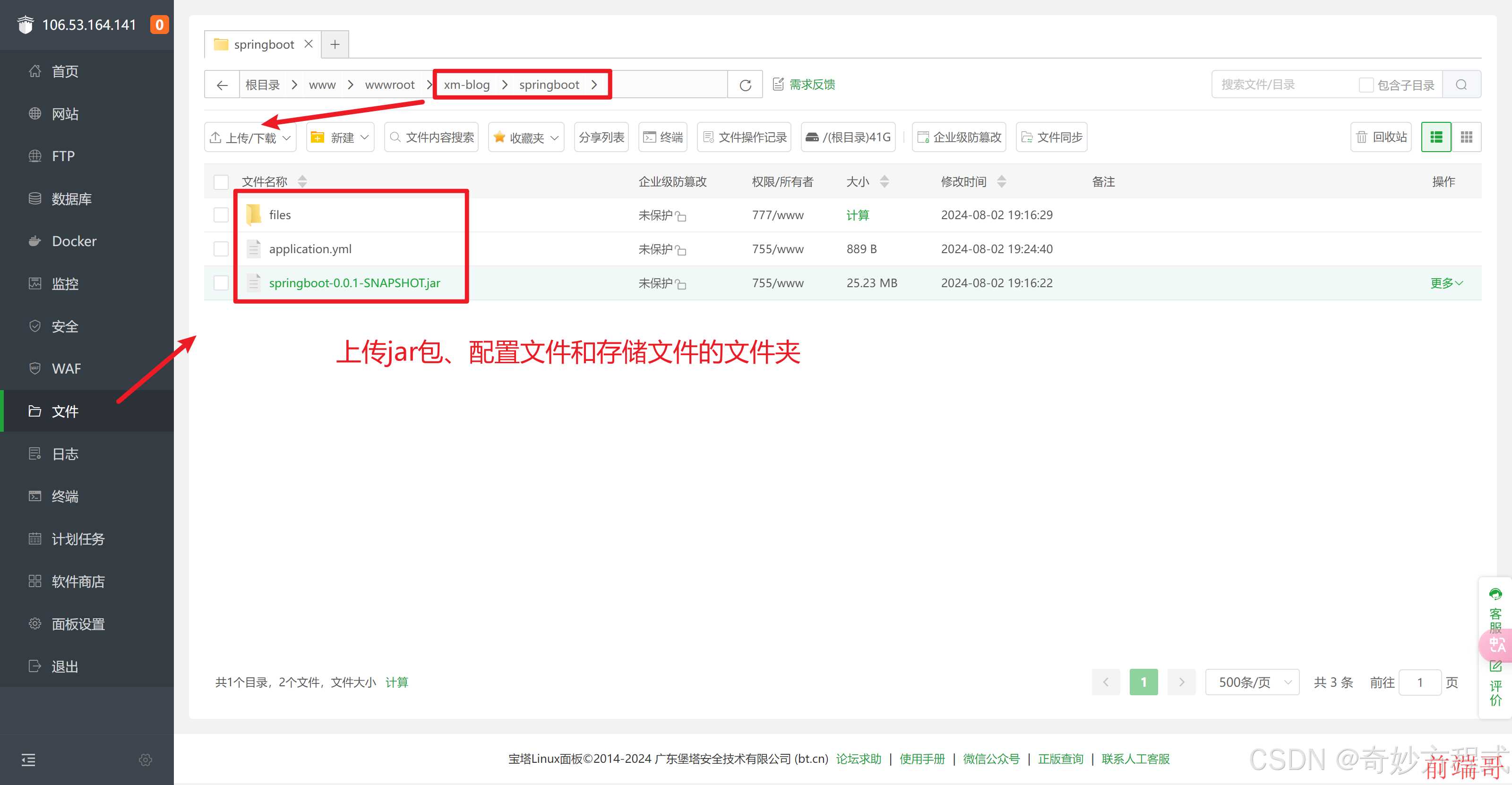
Task: Open springboot-0.0.1-SNAPSHOT.jar
Action: [354, 283]
